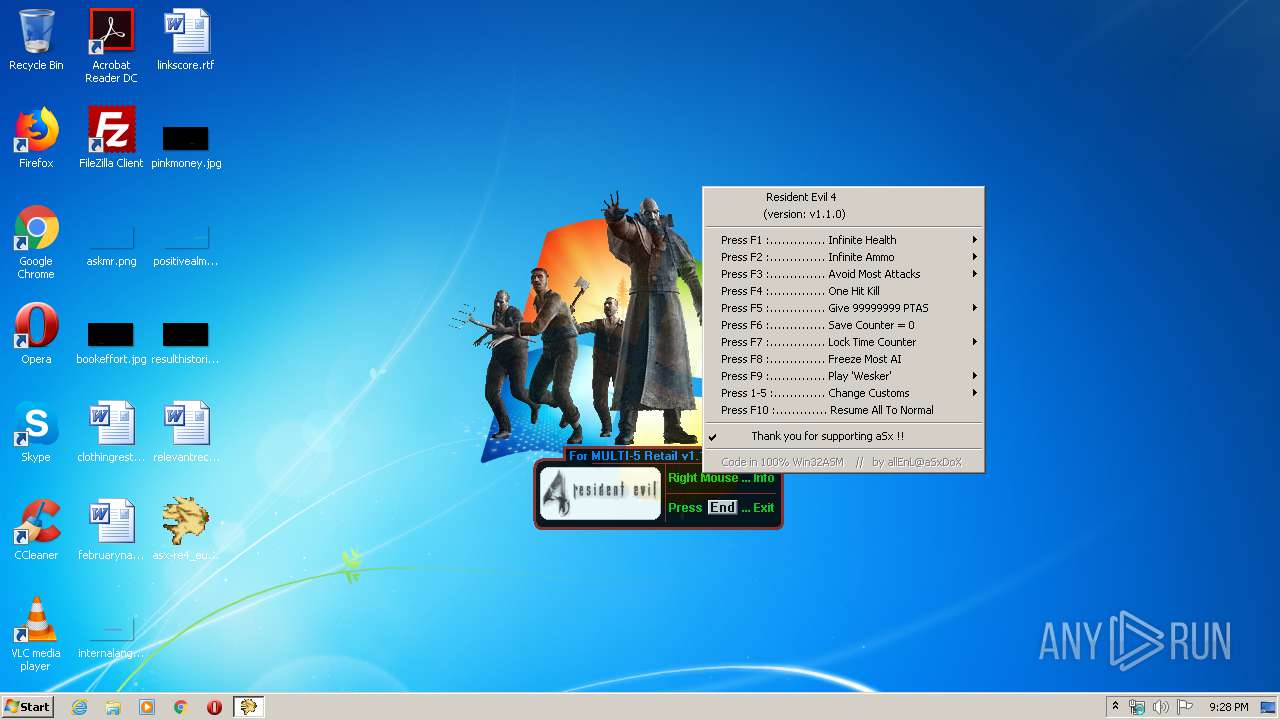Open the Recycle Bin desktop icon
Viewport: 1280px width, 720px height.
click(x=36, y=40)
